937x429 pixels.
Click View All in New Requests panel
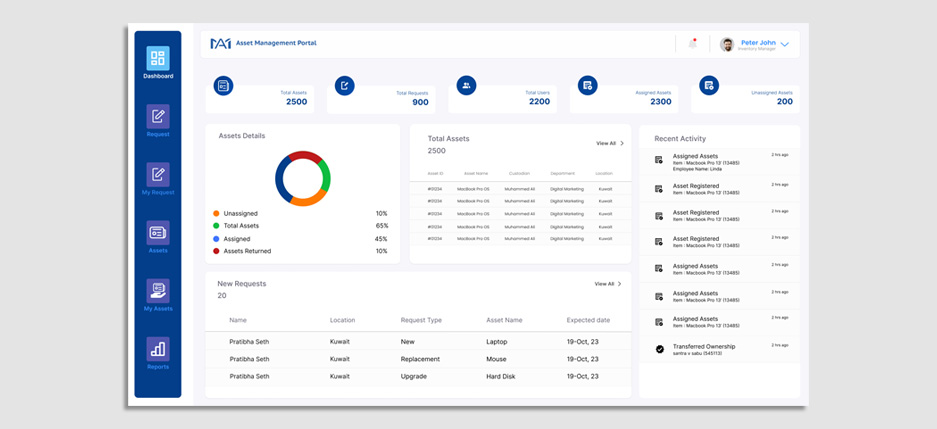608,284
